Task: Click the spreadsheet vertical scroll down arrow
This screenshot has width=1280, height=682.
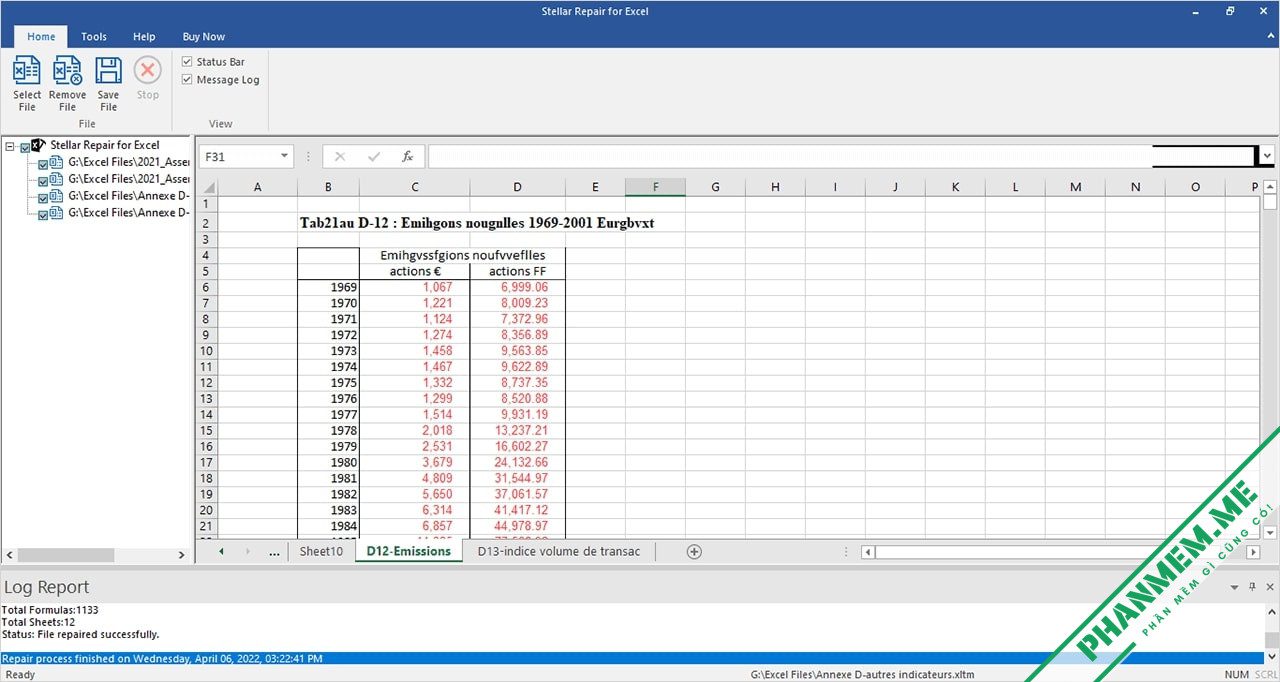Action: pyautogui.click(x=1270, y=533)
